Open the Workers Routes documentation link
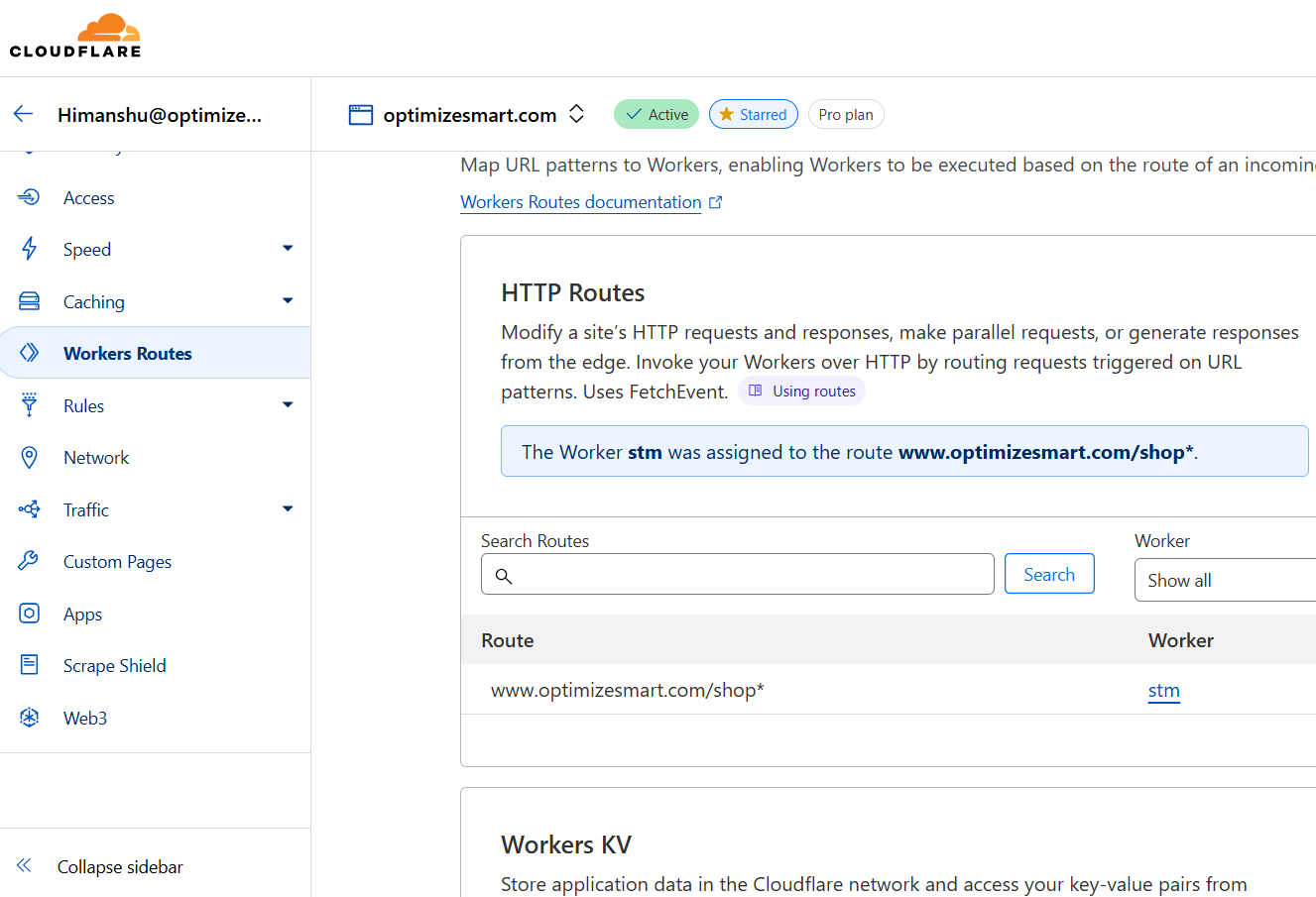Viewport: 1316px width, 897px height. click(581, 202)
